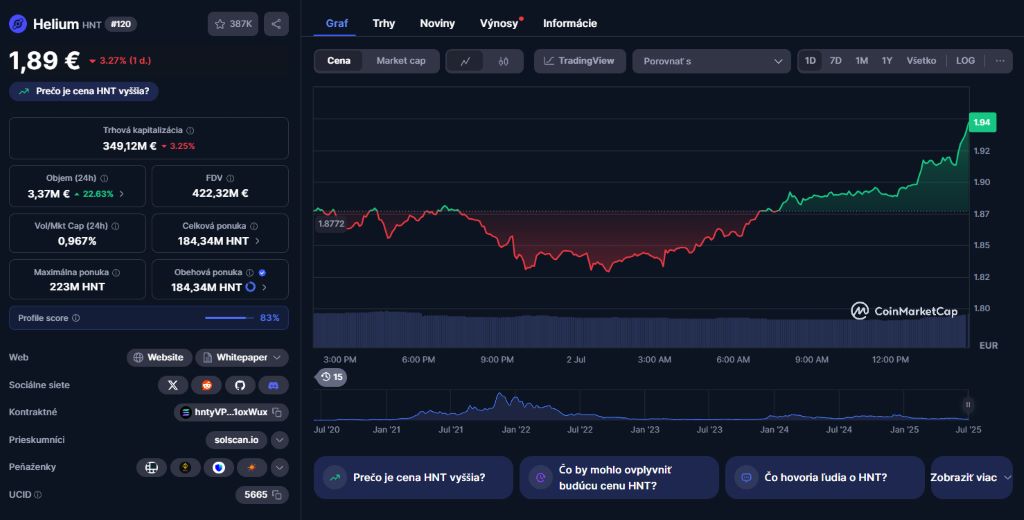Viewport: 1024px width, 520px height.
Task: Grab the right handle of timeline range selector
Action: click(x=968, y=405)
